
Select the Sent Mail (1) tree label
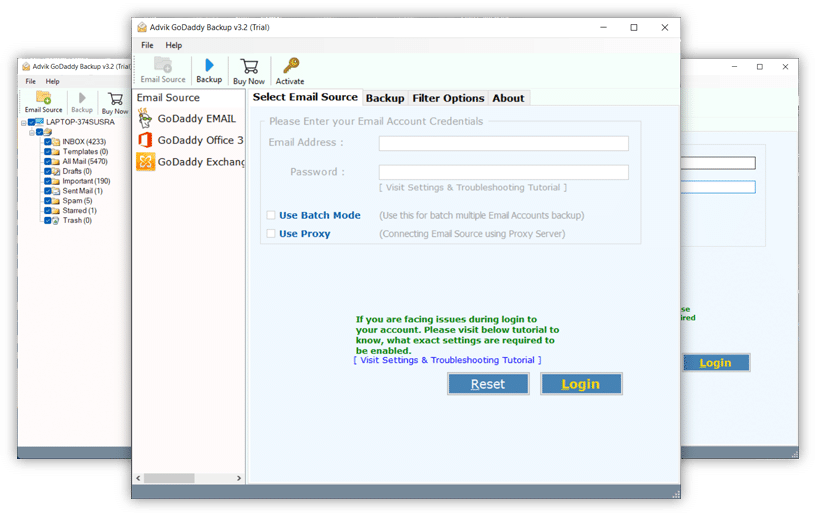pos(82,191)
